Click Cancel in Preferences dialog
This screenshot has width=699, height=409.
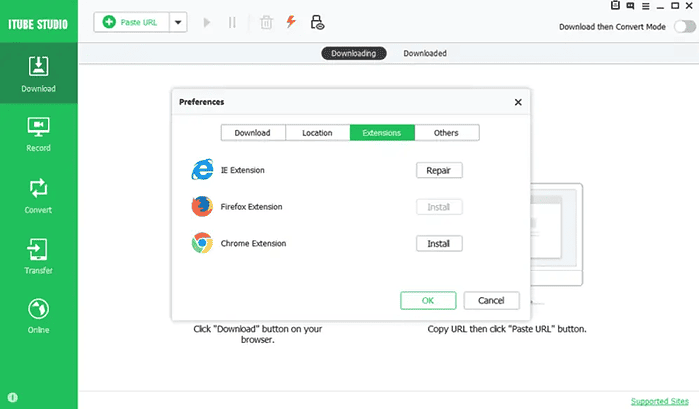pos(491,301)
